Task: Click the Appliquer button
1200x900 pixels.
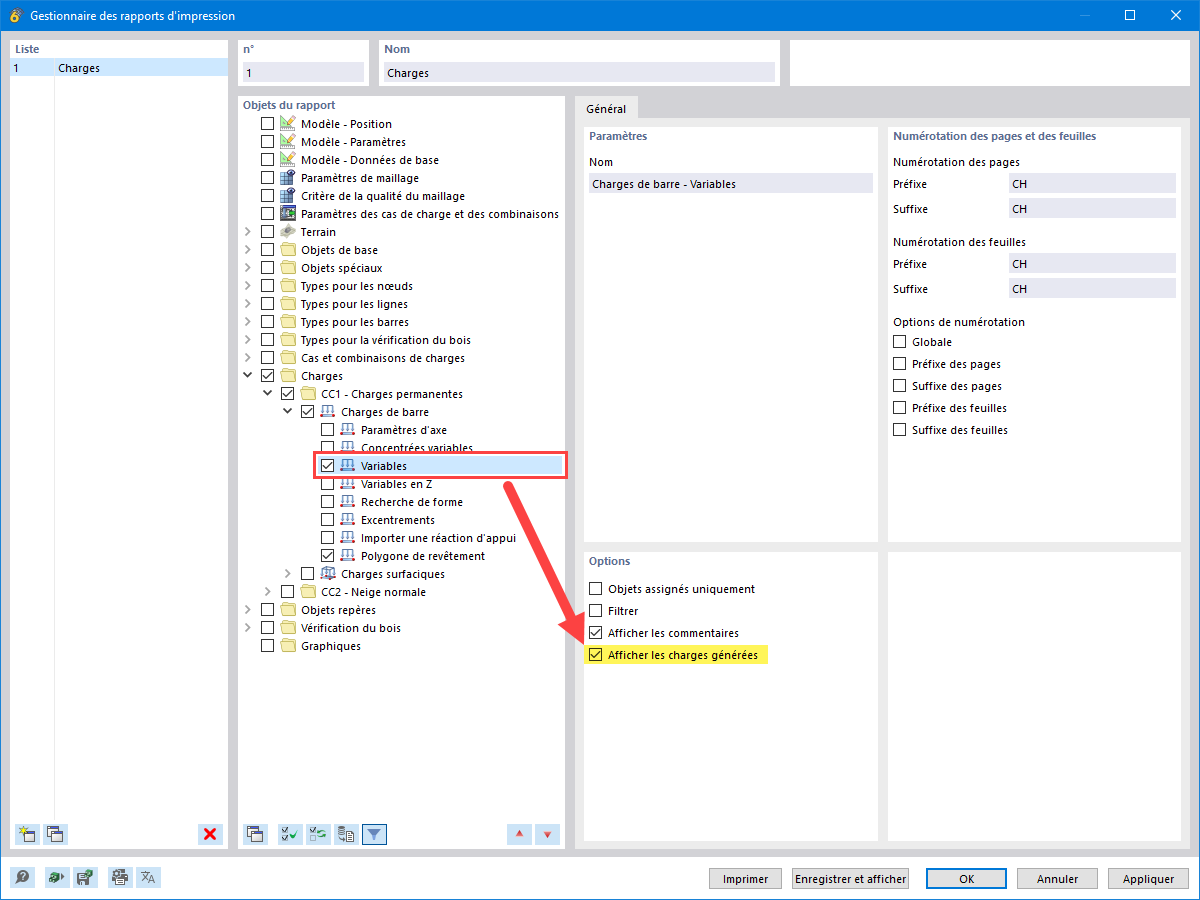Action: tap(1148, 879)
